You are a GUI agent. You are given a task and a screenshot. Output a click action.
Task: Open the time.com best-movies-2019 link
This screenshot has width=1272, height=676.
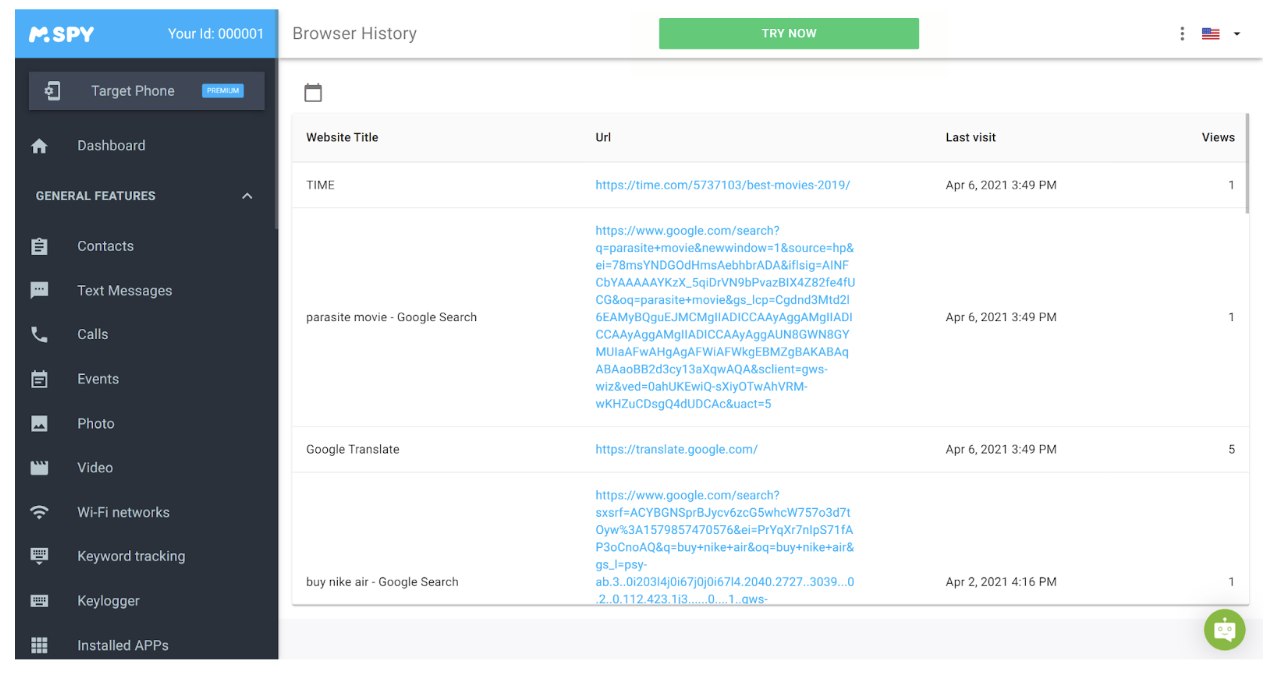point(723,185)
